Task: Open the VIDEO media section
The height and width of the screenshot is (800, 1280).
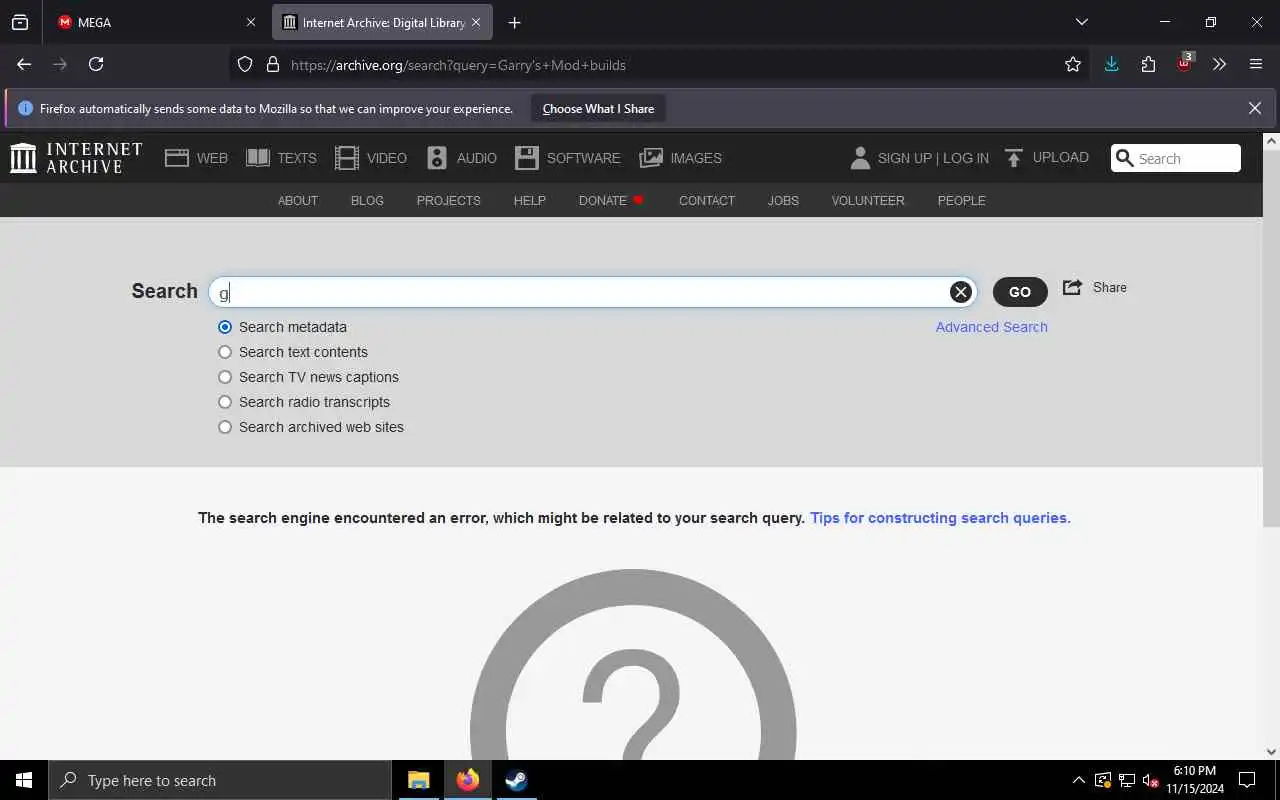Action: pyautogui.click(x=371, y=158)
